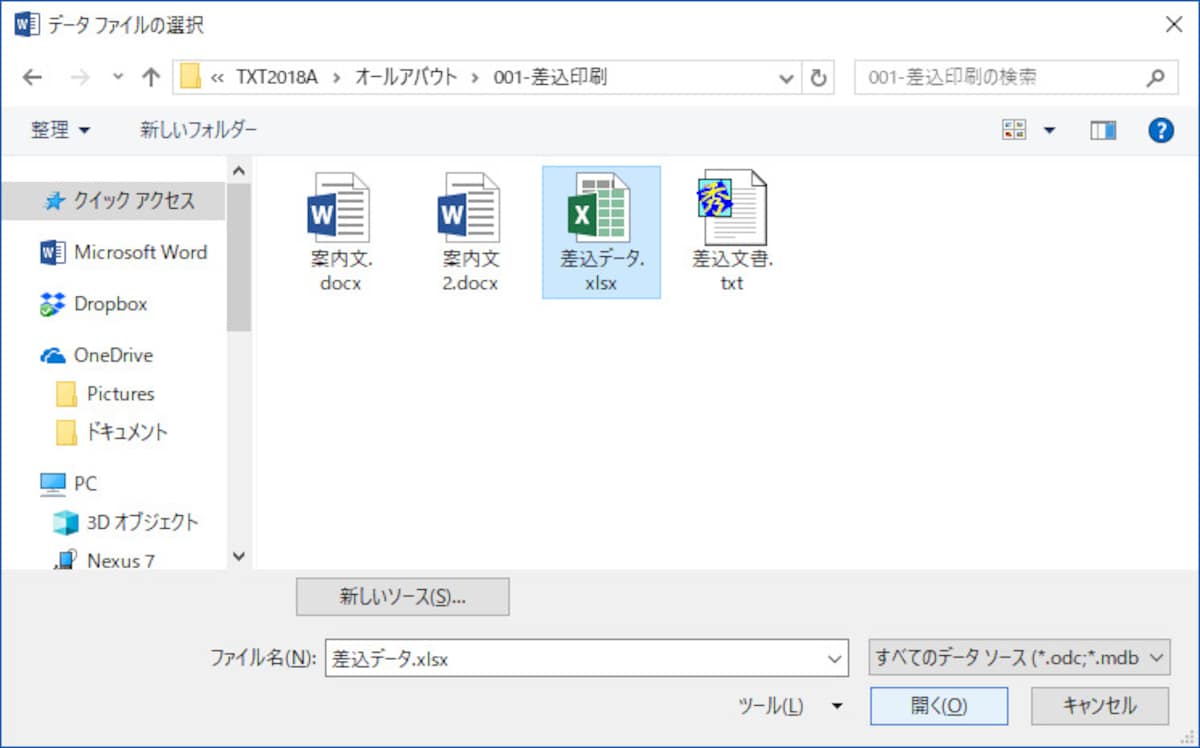Go forward using the forward arrow
The image size is (1200, 748).
pyautogui.click(x=80, y=77)
